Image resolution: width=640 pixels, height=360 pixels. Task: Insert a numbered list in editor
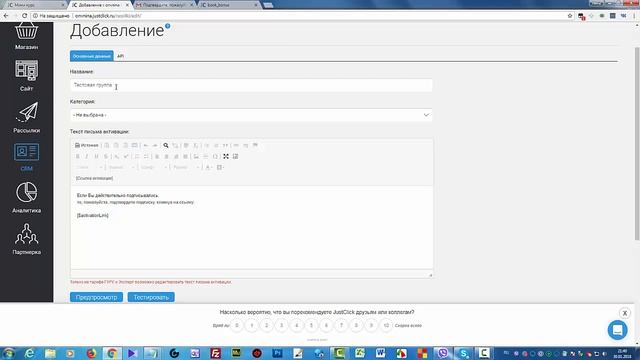[137, 156]
